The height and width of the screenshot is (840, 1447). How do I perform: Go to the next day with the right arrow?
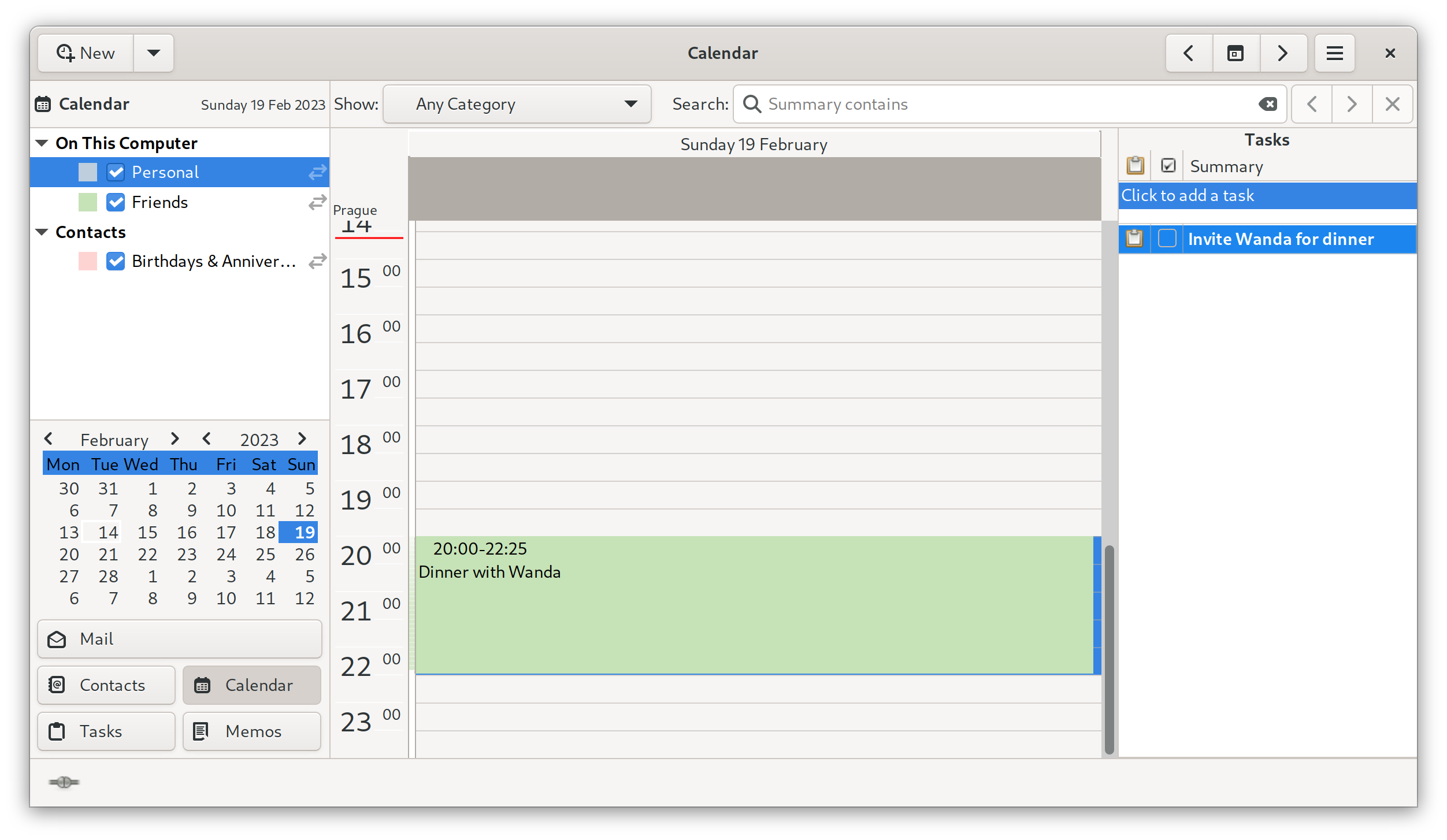tap(1283, 53)
